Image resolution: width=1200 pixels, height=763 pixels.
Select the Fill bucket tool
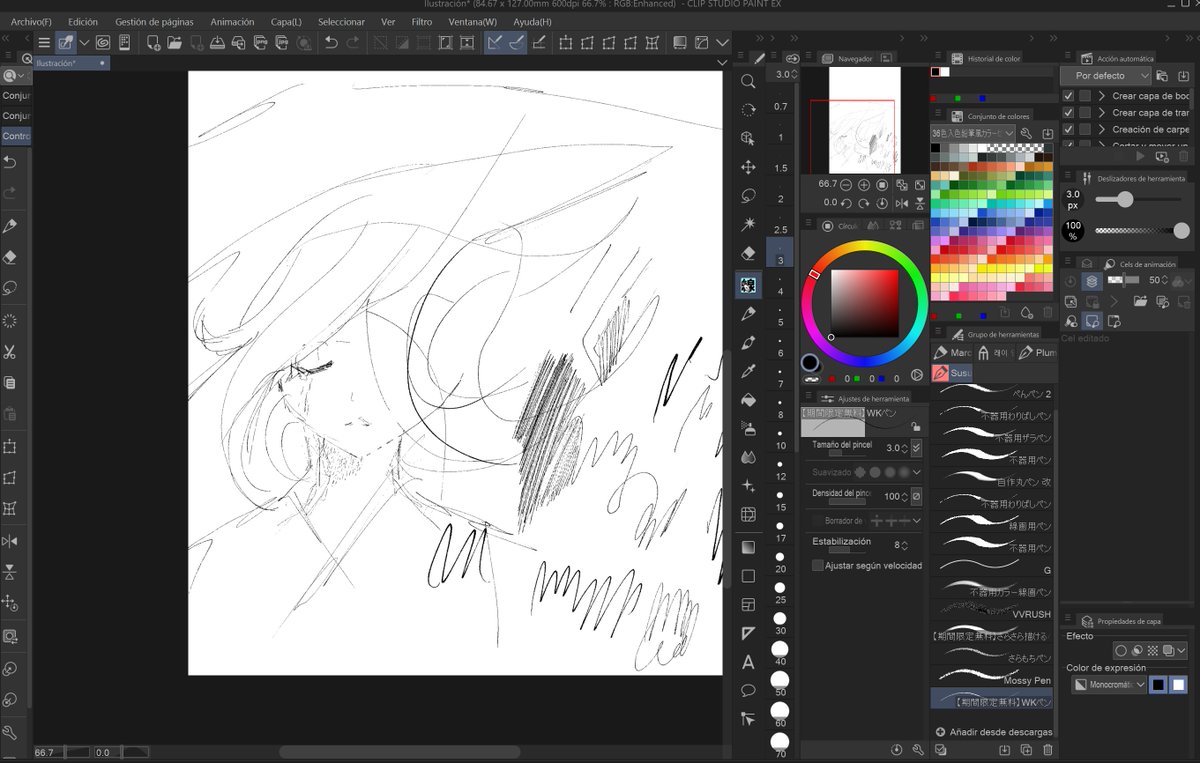coord(748,400)
